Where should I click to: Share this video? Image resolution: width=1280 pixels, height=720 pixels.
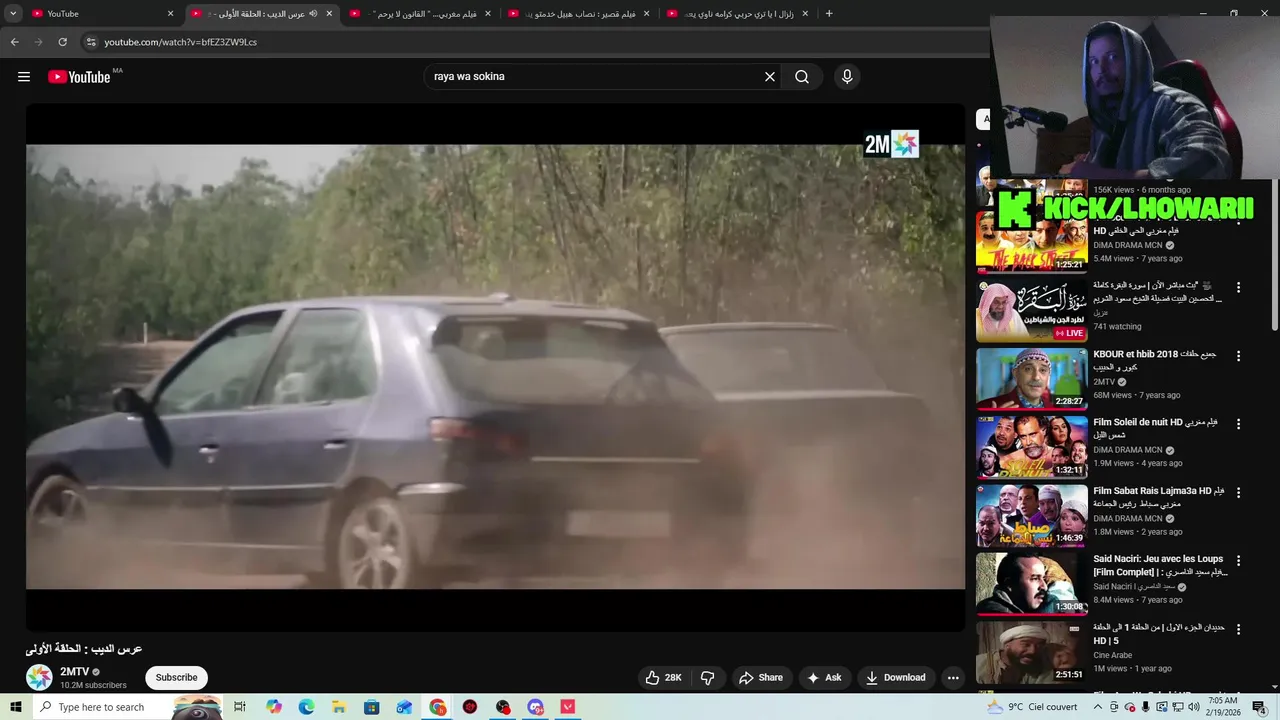[761, 678]
